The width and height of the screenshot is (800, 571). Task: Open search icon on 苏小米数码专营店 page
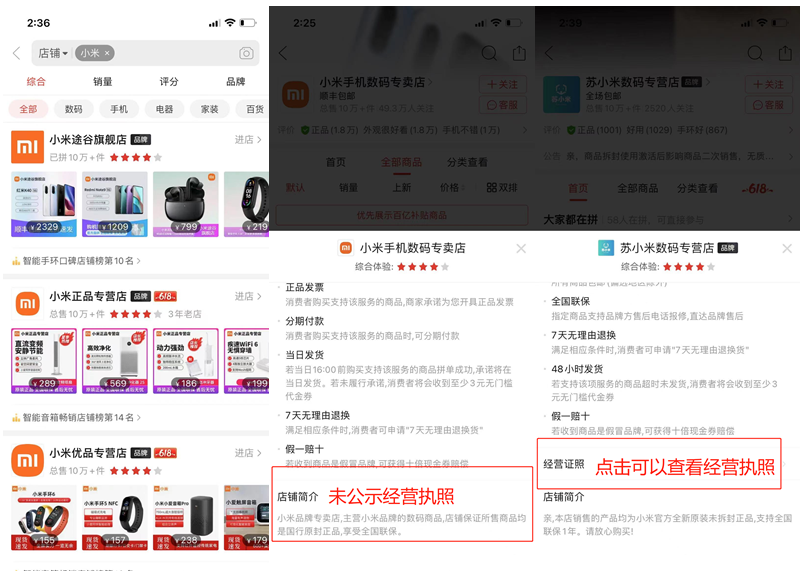coord(755,53)
